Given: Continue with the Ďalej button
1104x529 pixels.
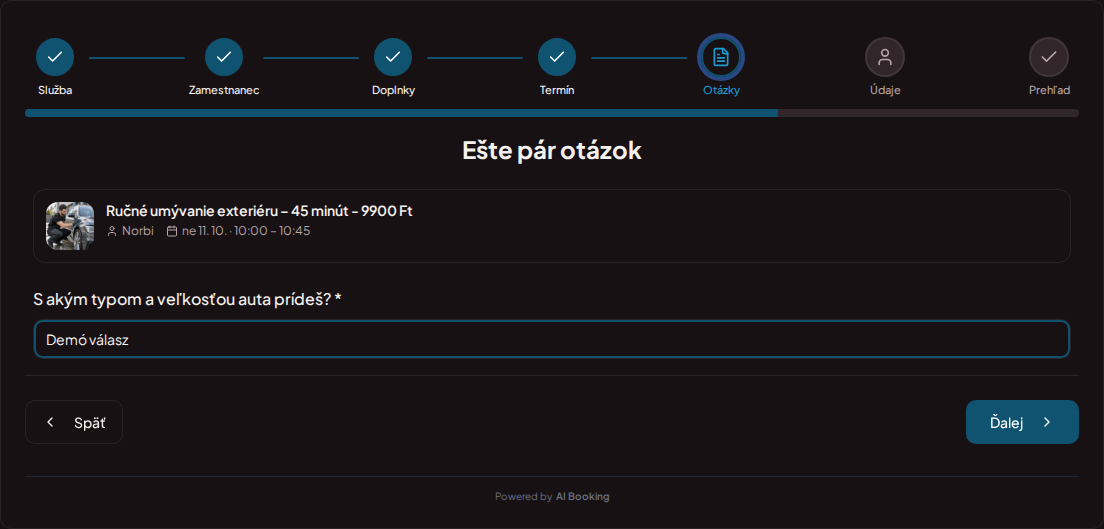Looking at the screenshot, I should 1022,422.
